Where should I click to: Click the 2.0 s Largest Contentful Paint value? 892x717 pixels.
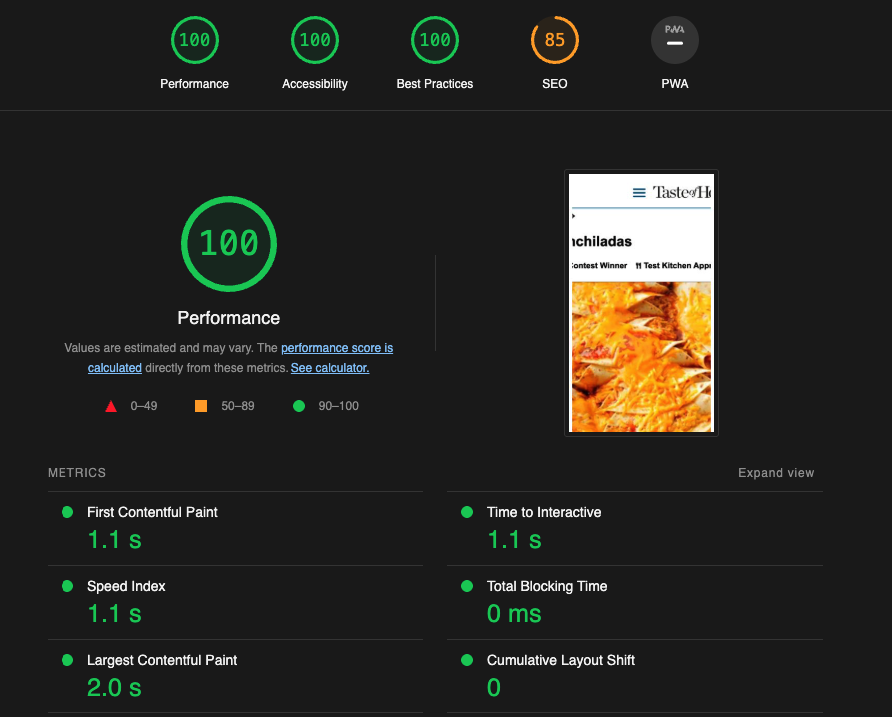[x=114, y=687]
